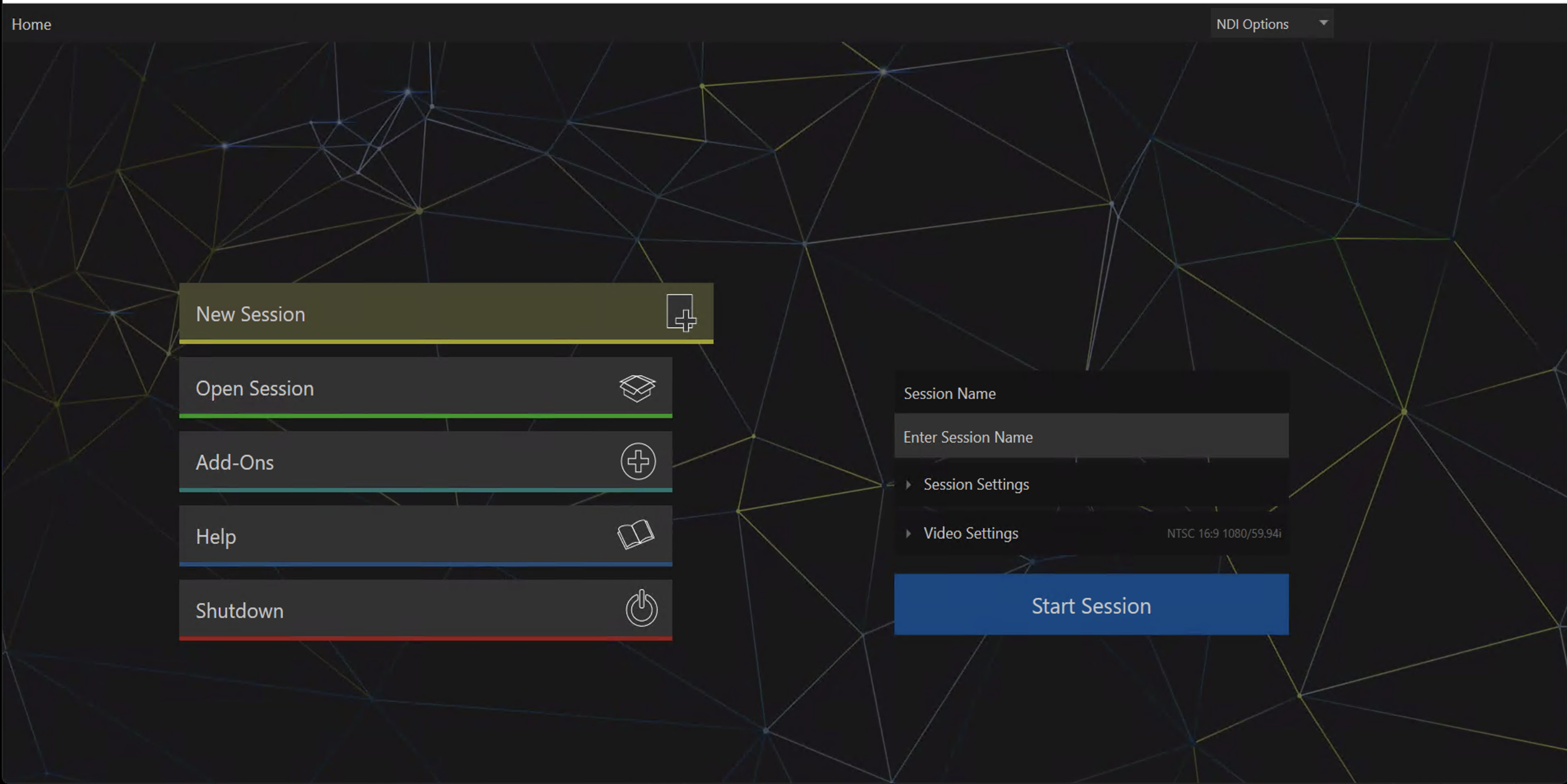Click the Shutdown power icon
1567x784 pixels.
pos(641,608)
